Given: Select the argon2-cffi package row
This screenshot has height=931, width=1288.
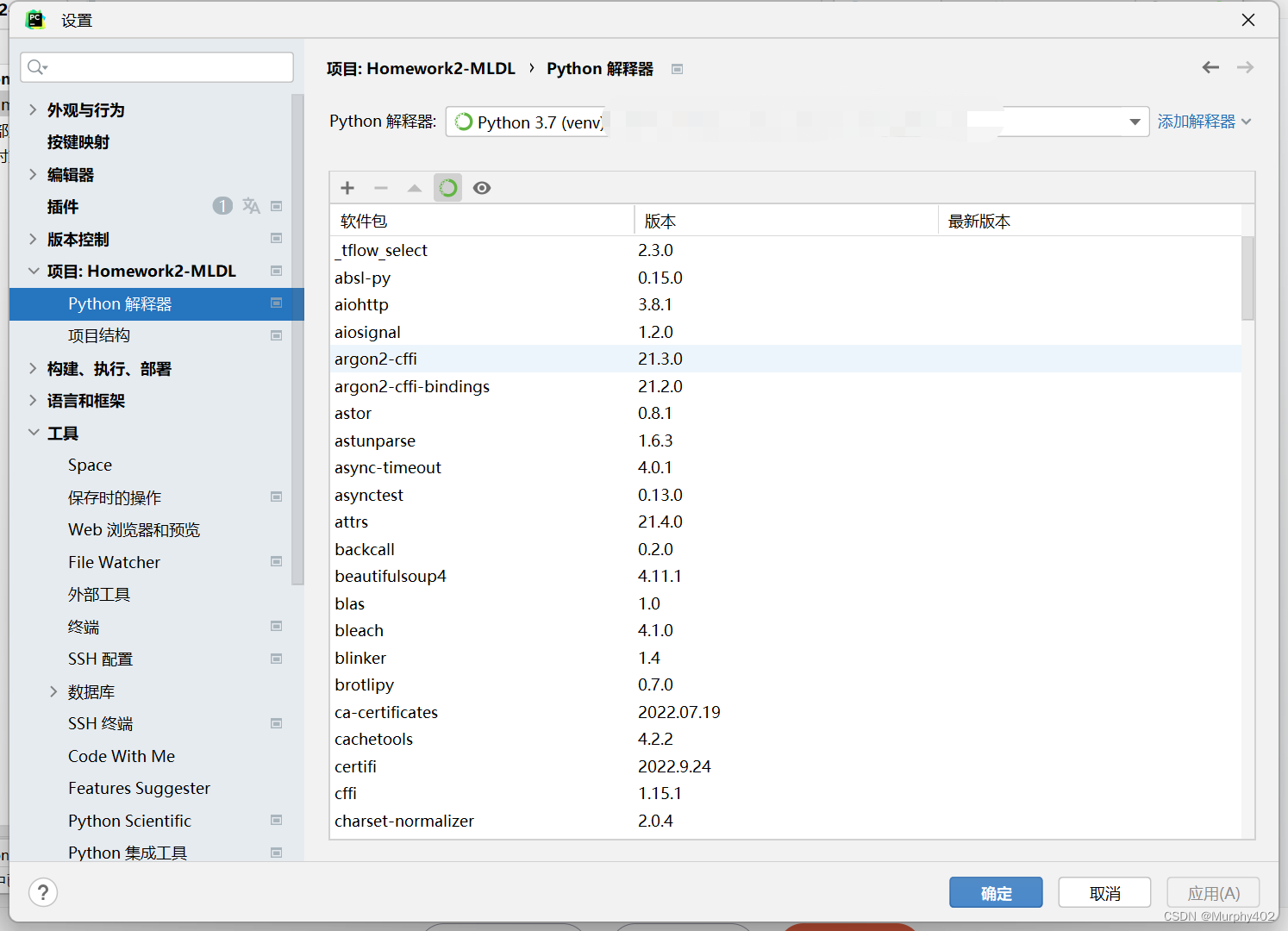Looking at the screenshot, I should (785, 359).
